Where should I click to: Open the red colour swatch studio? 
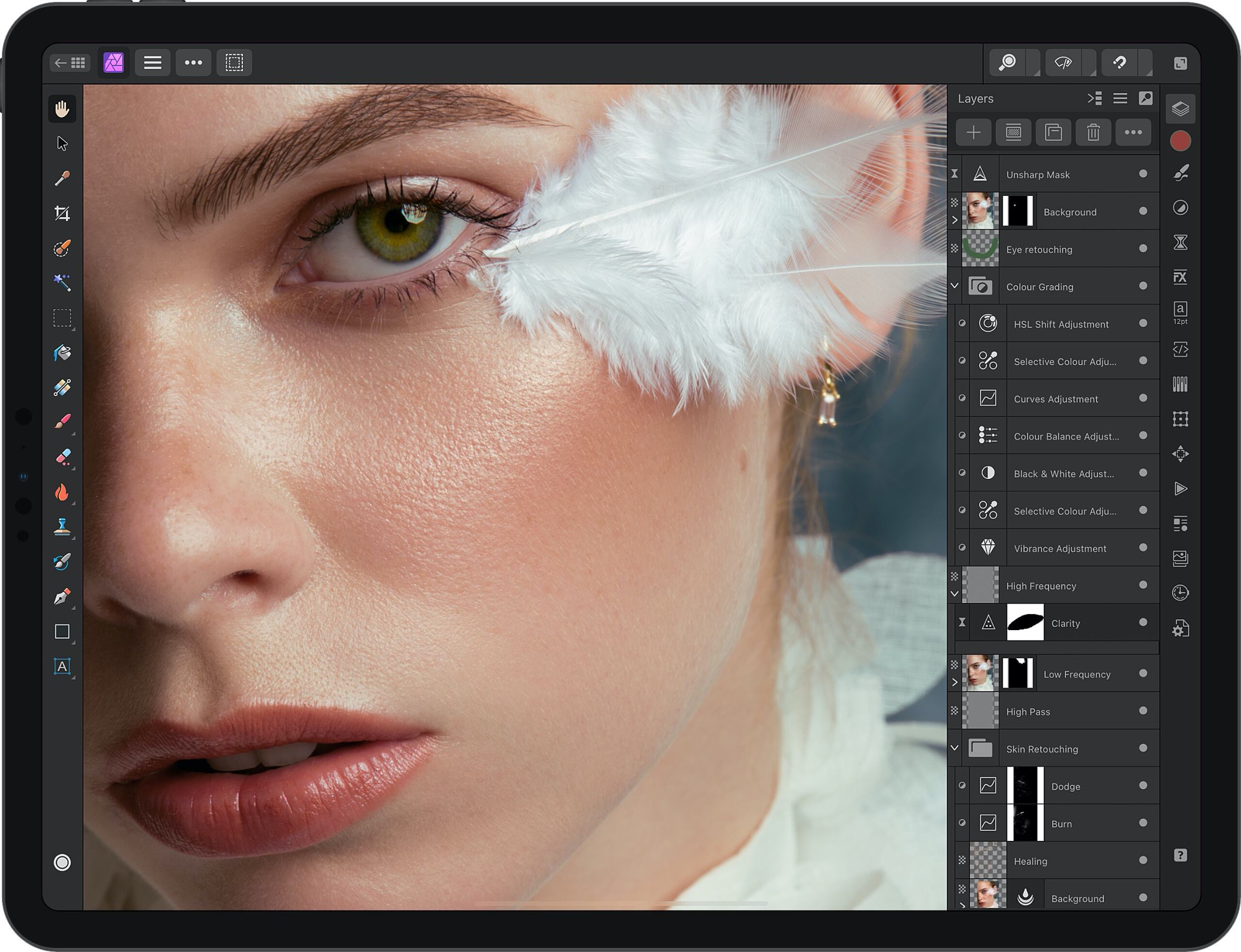pos(1180,141)
